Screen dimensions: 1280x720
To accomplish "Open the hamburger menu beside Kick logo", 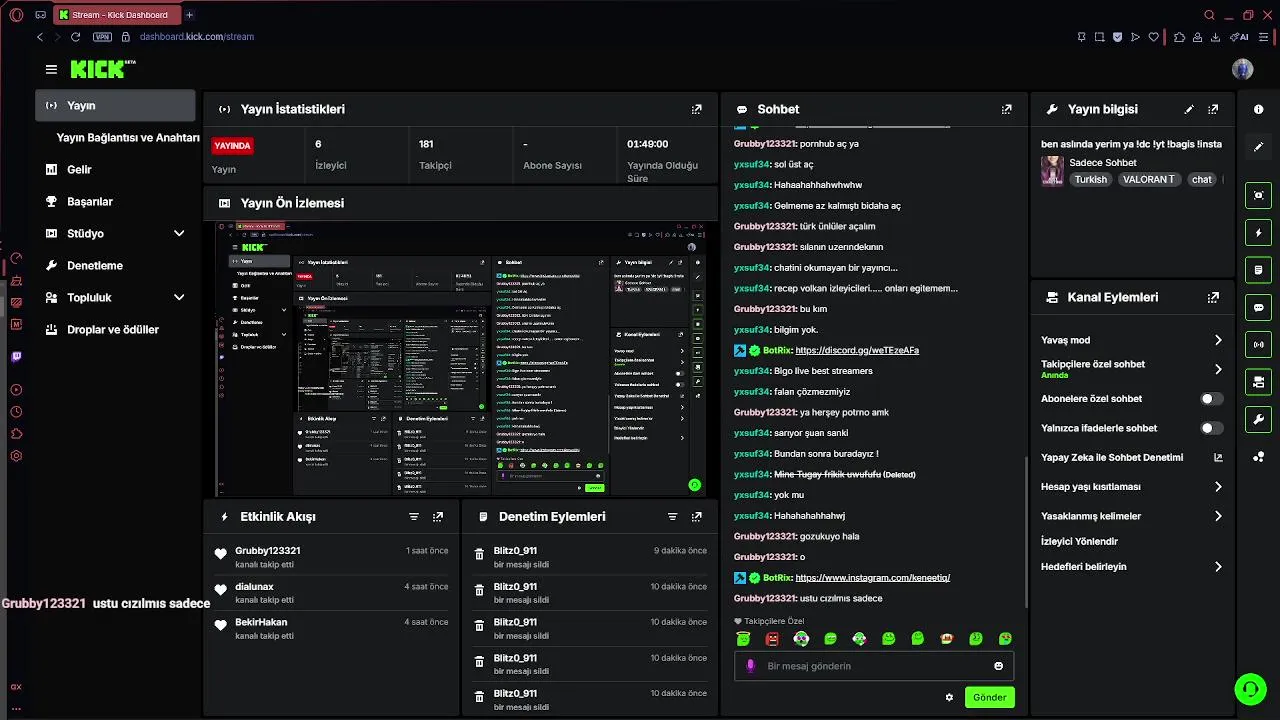I will point(51,69).
